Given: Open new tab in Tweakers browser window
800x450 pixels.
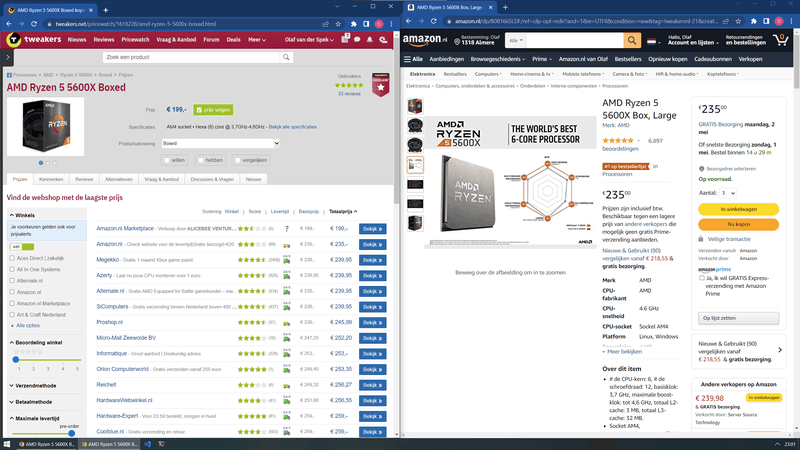Looking at the screenshot, I should click(106, 10).
